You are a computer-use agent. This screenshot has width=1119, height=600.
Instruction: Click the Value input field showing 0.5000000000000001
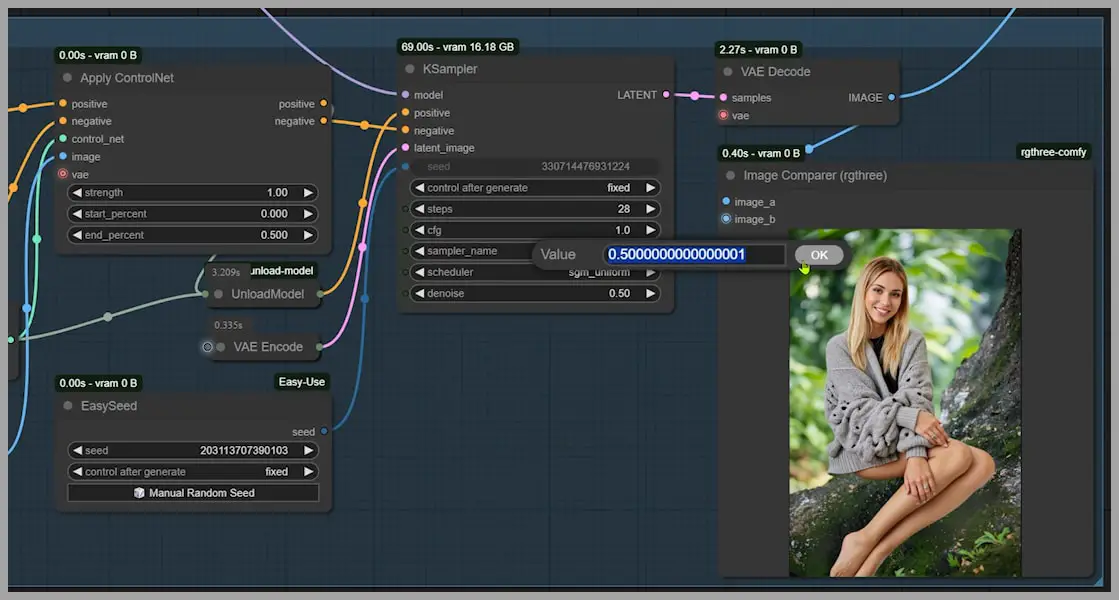(695, 255)
